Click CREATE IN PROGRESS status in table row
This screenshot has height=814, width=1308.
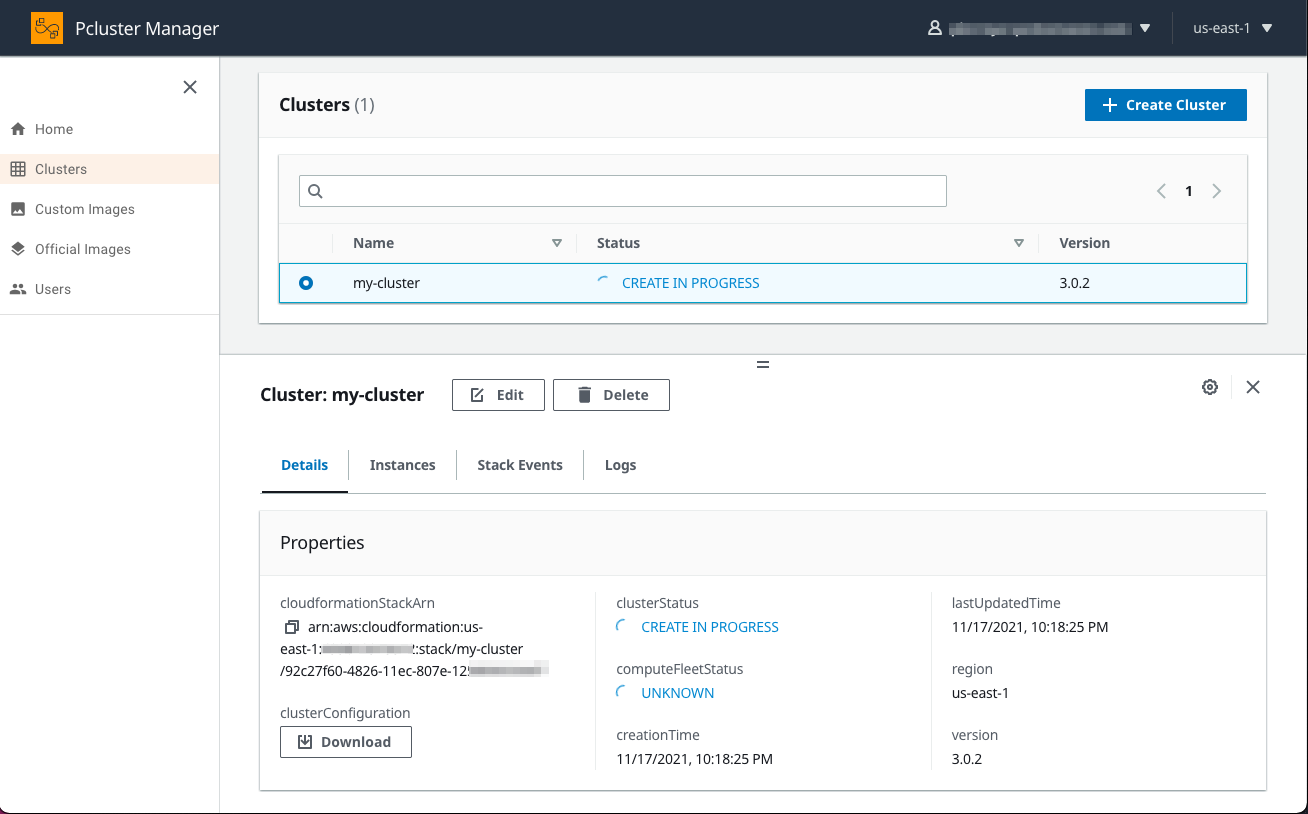click(x=690, y=283)
